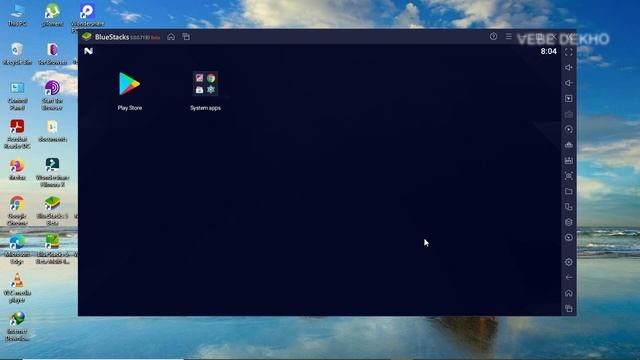Click the hexagon-shaped sidebar icon

pyautogui.click(x=569, y=222)
